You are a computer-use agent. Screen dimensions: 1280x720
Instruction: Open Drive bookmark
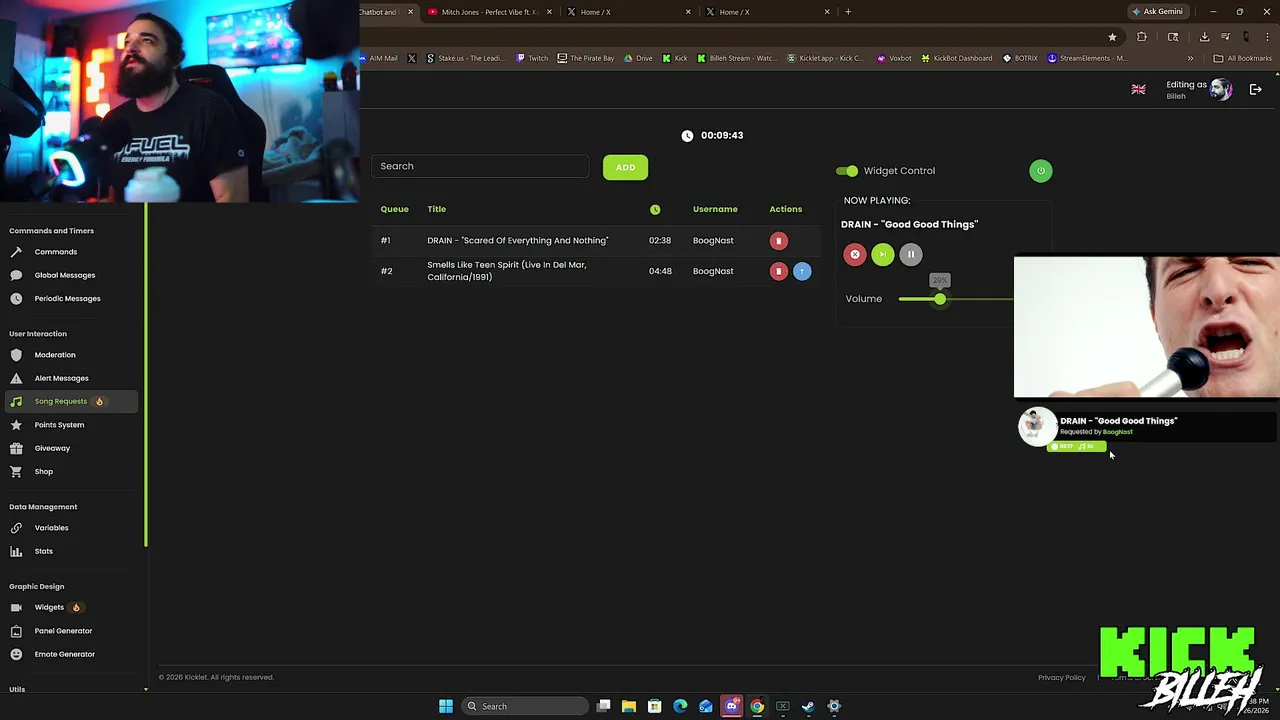tap(638, 58)
